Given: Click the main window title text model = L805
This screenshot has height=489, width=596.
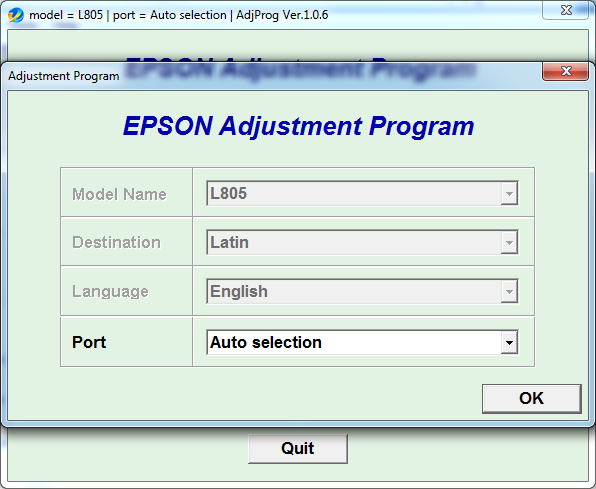Looking at the screenshot, I should [x=66, y=15].
